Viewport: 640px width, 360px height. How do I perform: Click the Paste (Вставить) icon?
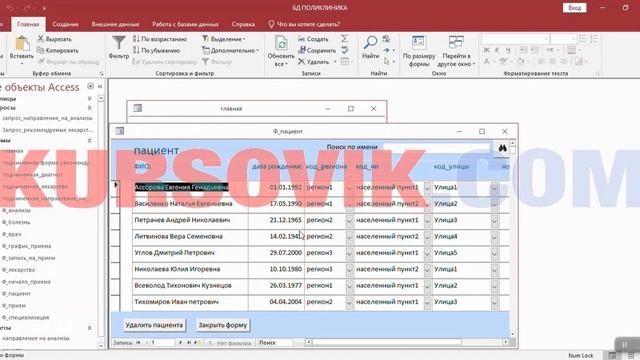(x=22, y=44)
